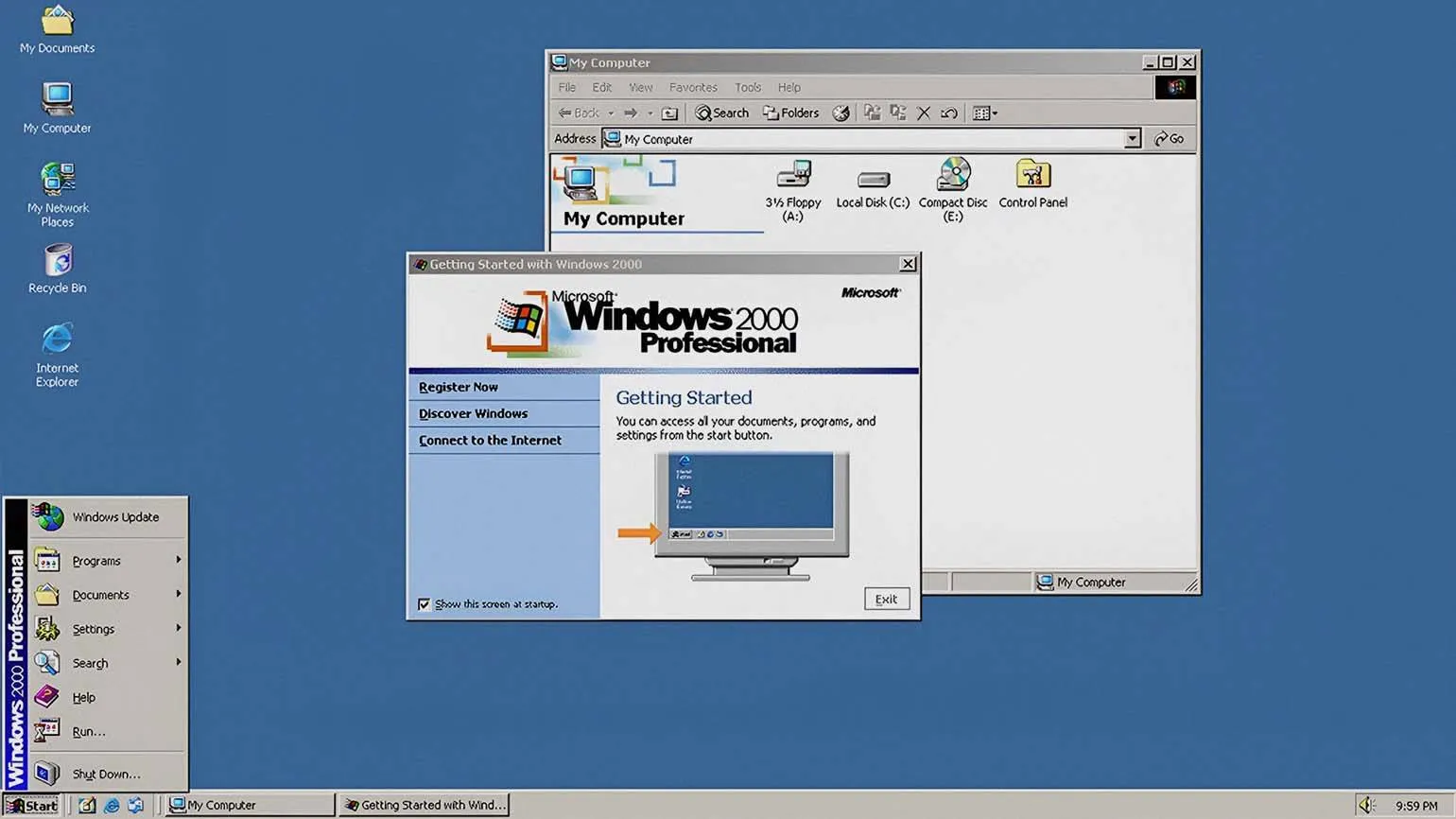The image size is (1456, 819).
Task: Open the Favorites menu
Action: click(693, 87)
